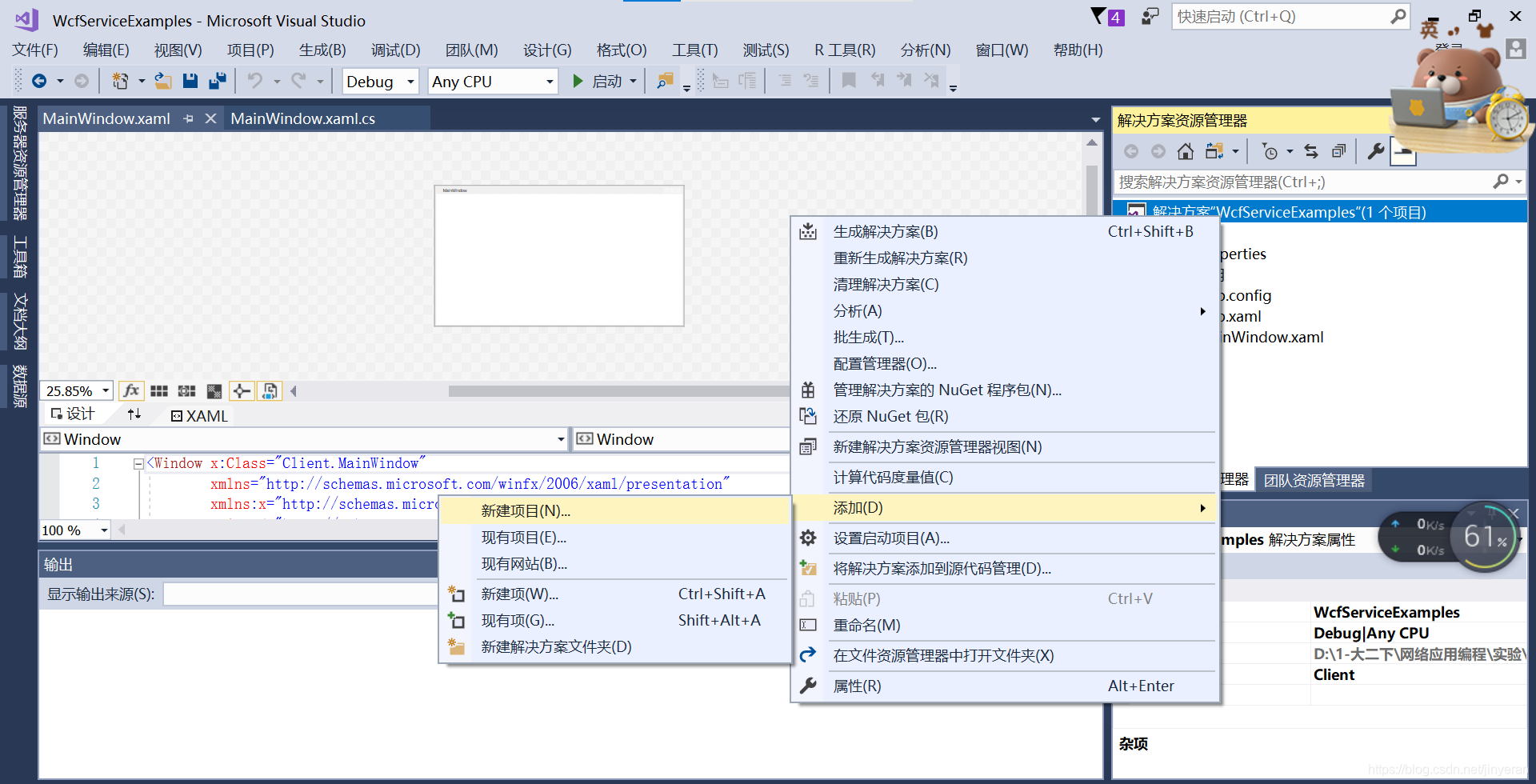Toggle the artboard background checkerboard button
The height and width of the screenshot is (784, 1536).
[x=214, y=390]
